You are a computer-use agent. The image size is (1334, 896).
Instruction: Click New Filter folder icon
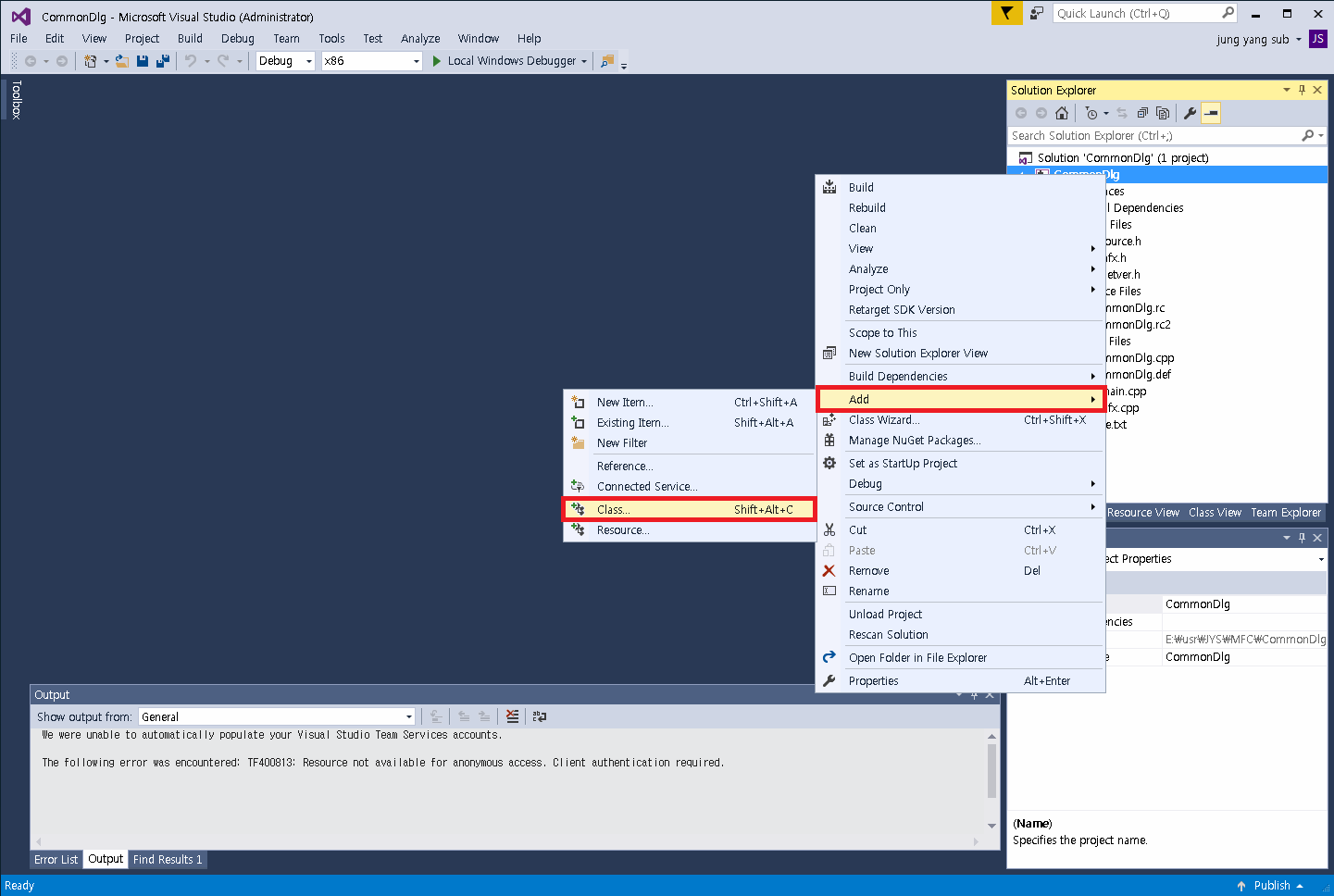tap(578, 443)
